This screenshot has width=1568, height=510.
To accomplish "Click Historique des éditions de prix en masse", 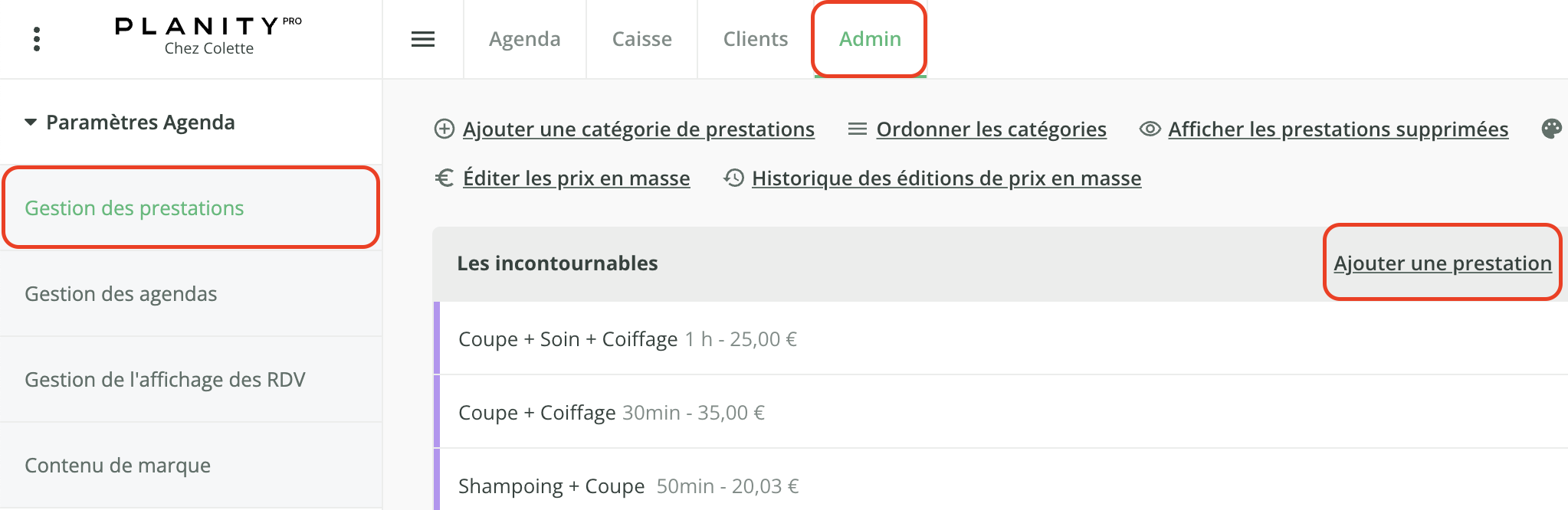I will 946,178.
